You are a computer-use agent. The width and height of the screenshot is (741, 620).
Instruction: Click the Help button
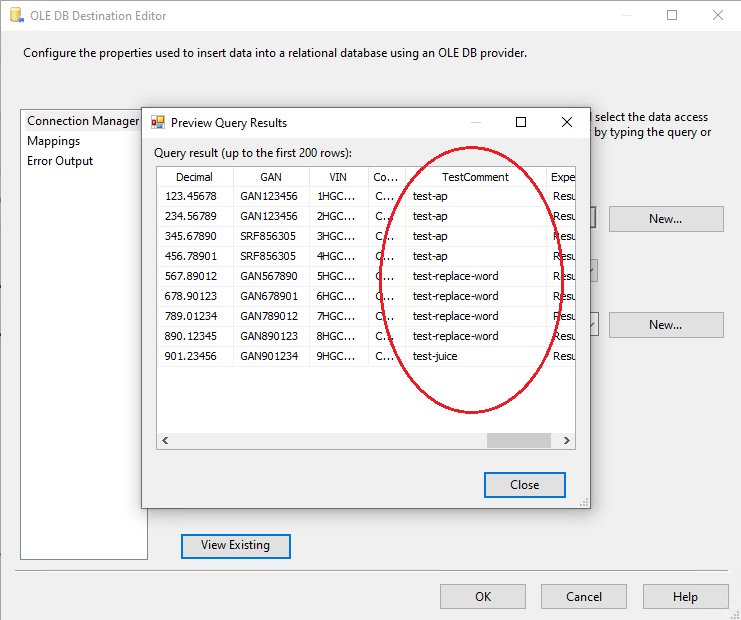coord(685,597)
